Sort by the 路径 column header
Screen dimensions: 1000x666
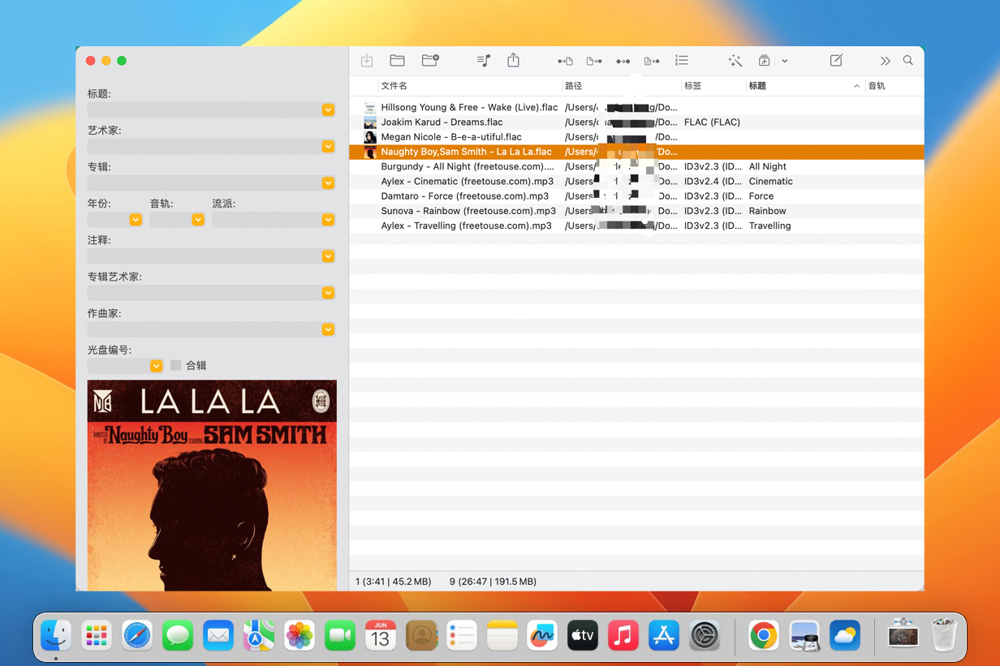click(x=573, y=85)
